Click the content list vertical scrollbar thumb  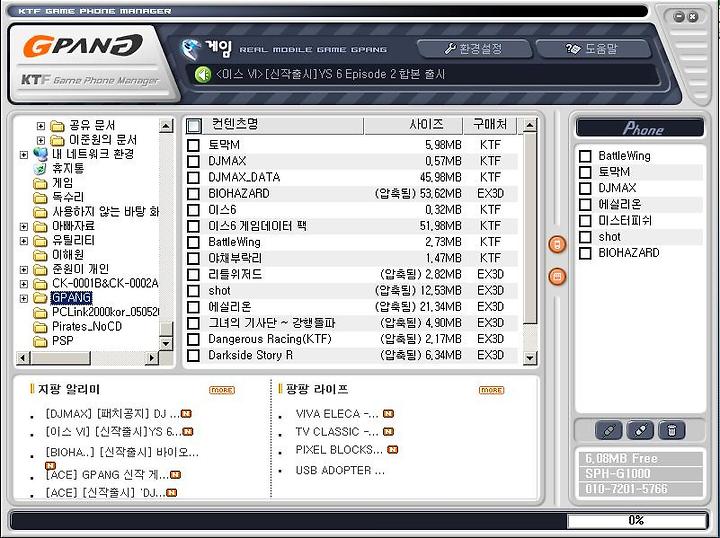530,228
